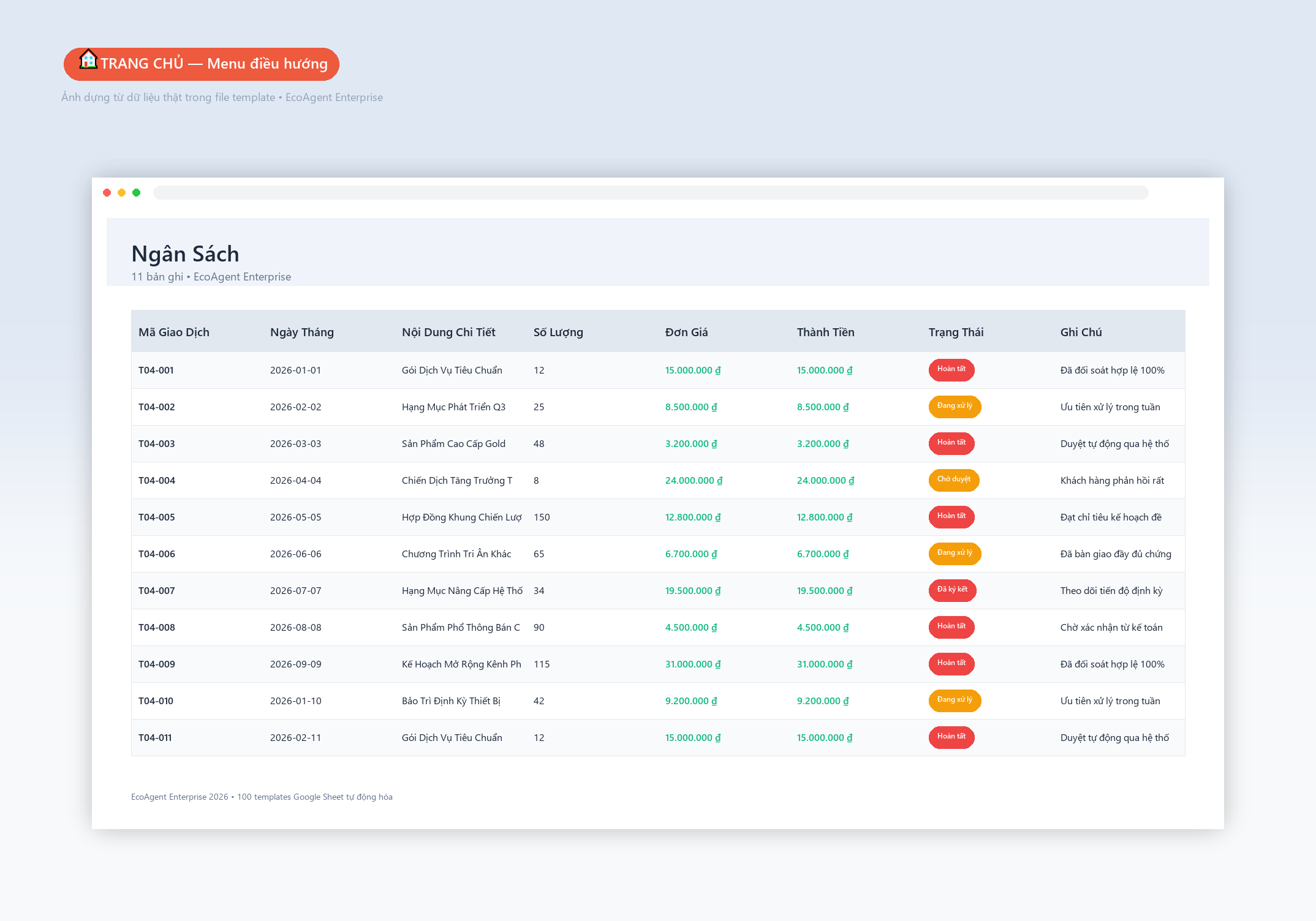Click the Hoàn tất badge in row T04-001
This screenshot has height=921, width=1316.
[951, 369]
